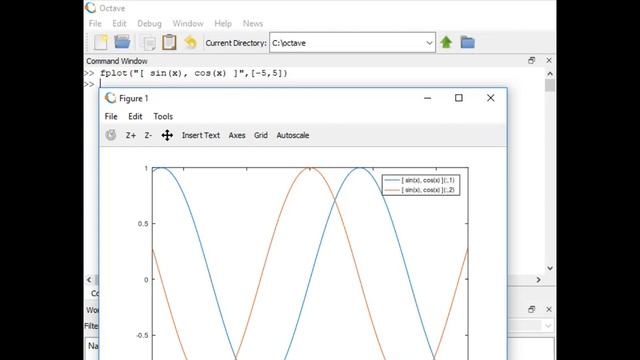640x360 pixels.
Task: Click Command Window scrollbar down arrow
Action: point(550,268)
